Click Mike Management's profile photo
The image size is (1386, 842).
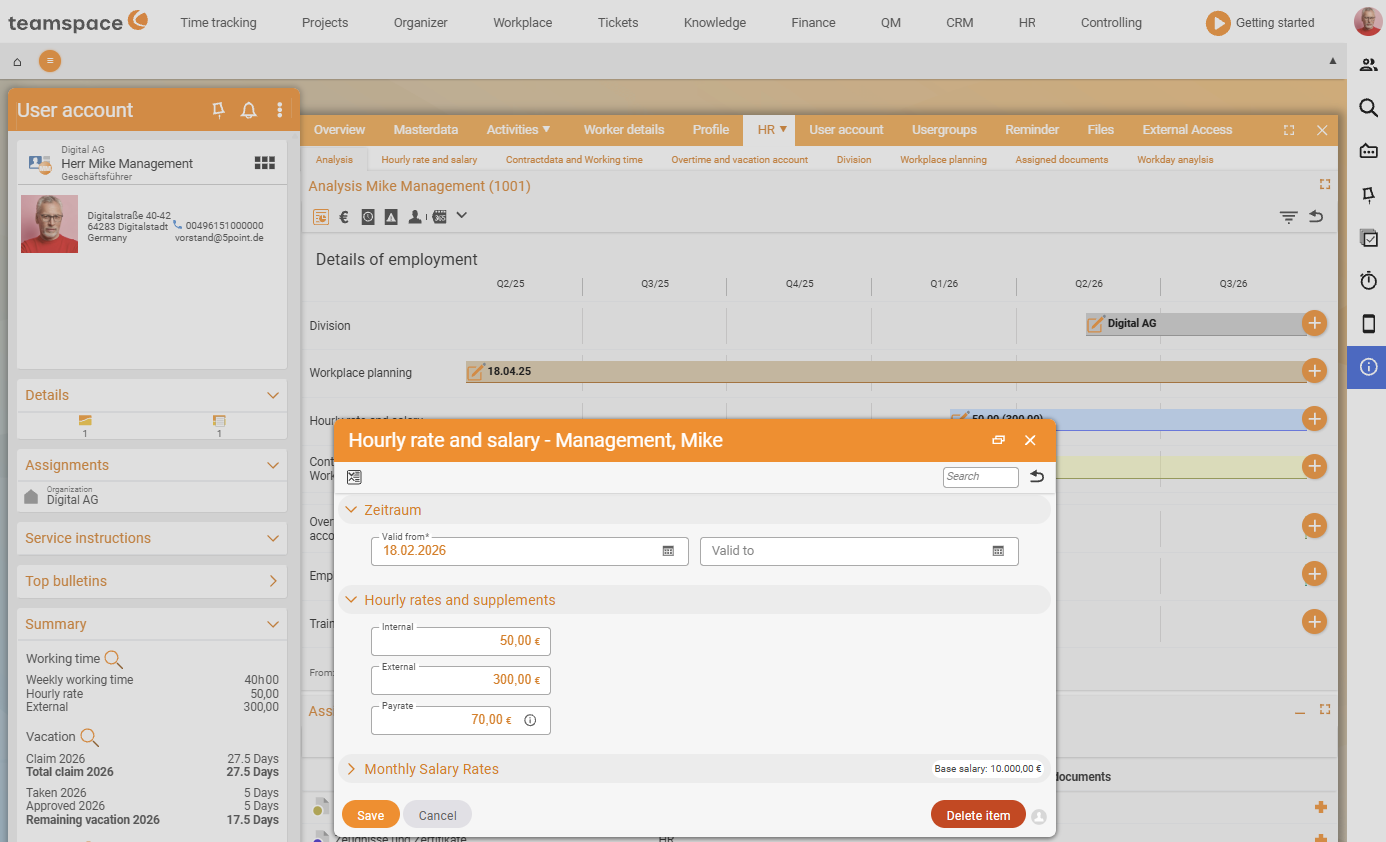[x=49, y=224]
